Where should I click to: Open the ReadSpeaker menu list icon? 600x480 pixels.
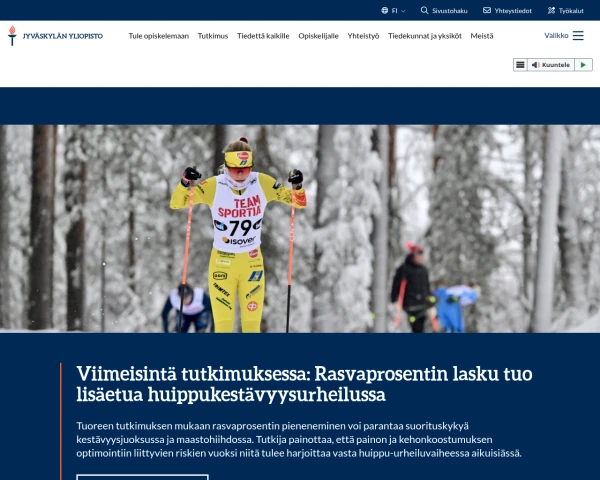click(520, 65)
